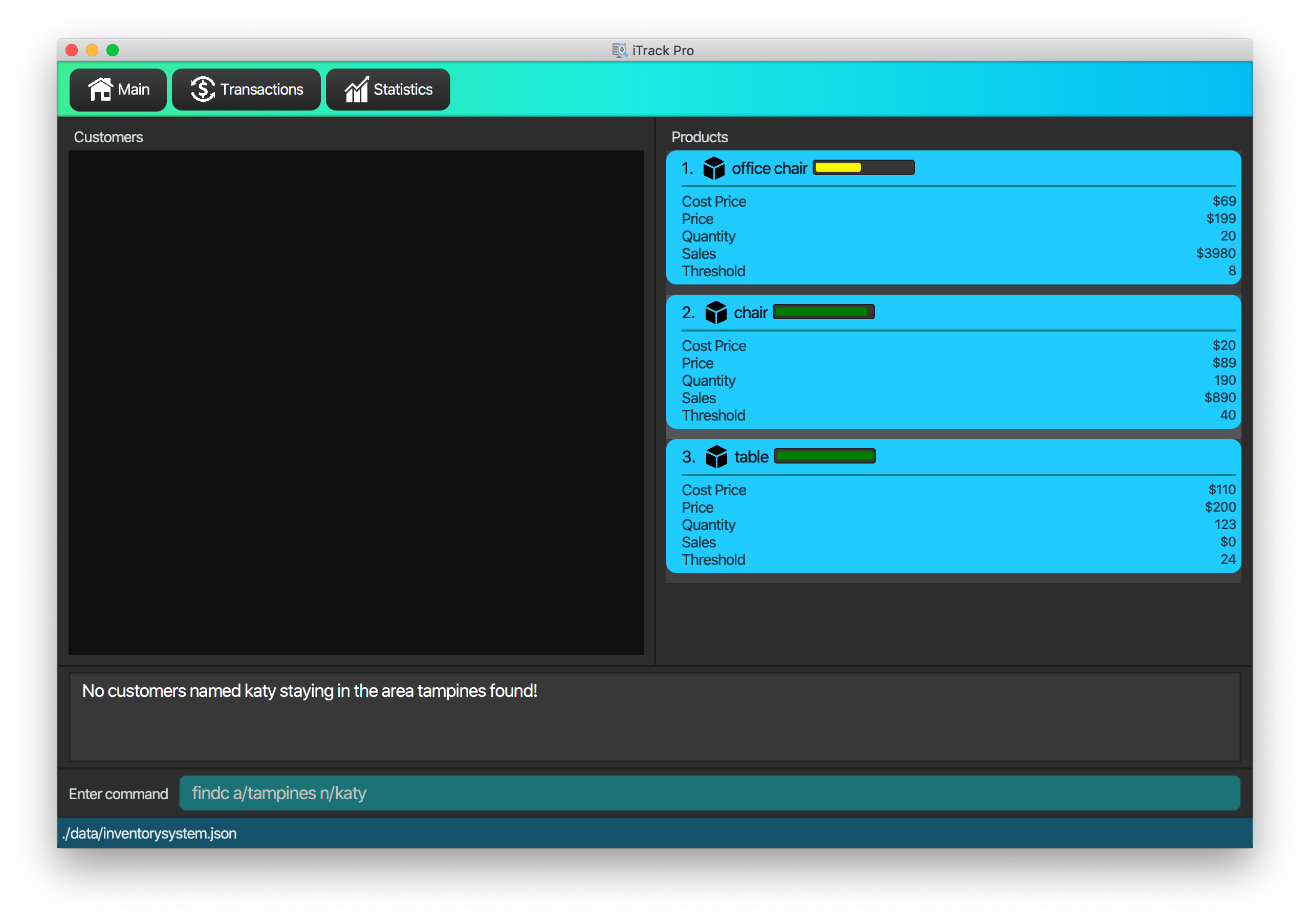
Task: Click the office chair product cube icon
Action: [715, 167]
